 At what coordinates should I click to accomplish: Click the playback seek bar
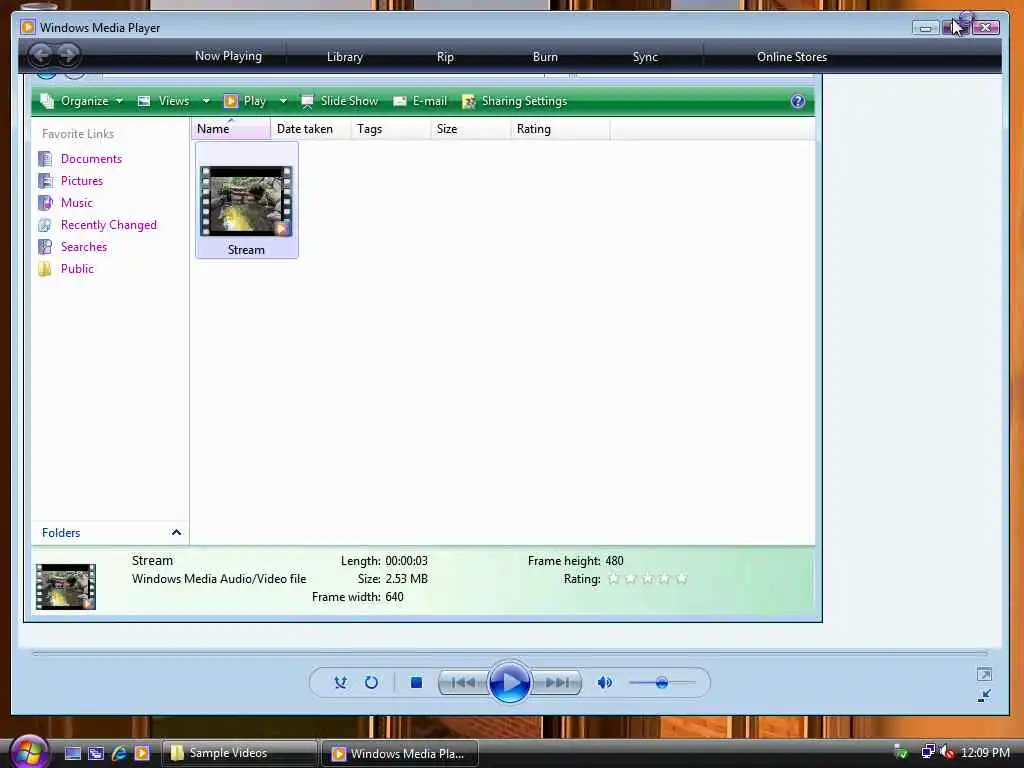click(510, 653)
